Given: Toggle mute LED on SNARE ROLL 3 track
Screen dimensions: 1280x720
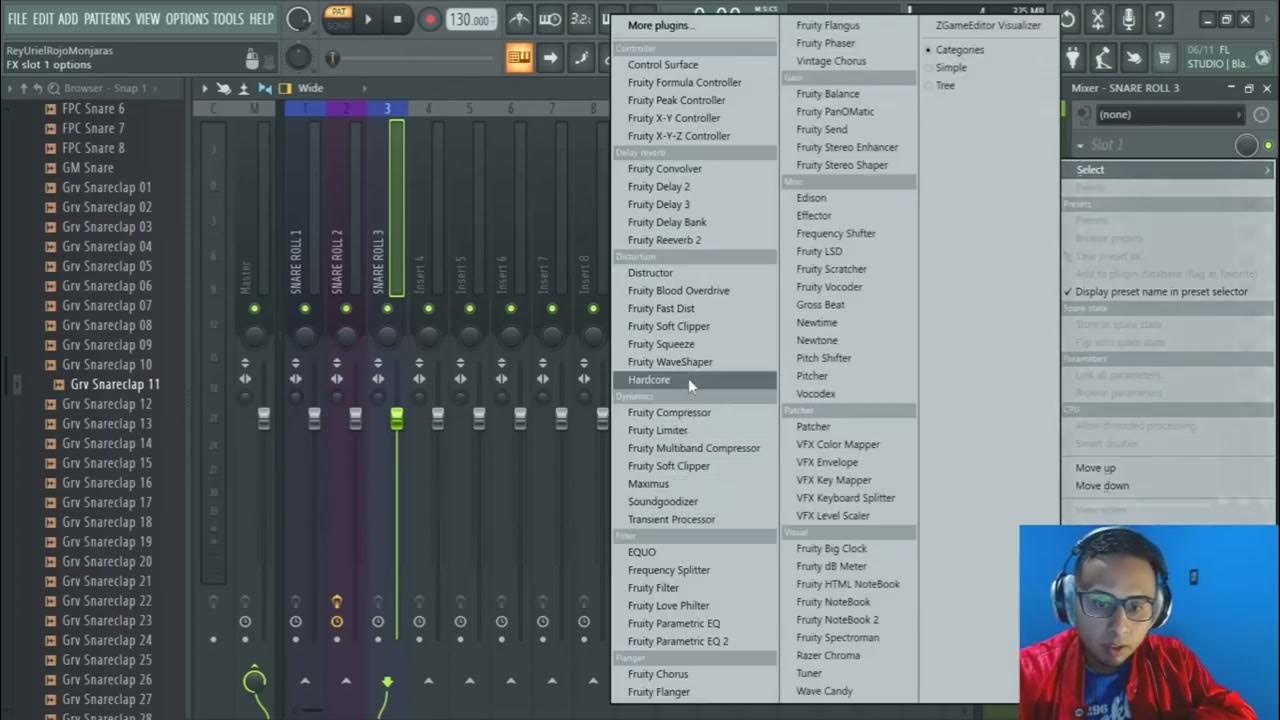Looking at the screenshot, I should [x=387, y=309].
